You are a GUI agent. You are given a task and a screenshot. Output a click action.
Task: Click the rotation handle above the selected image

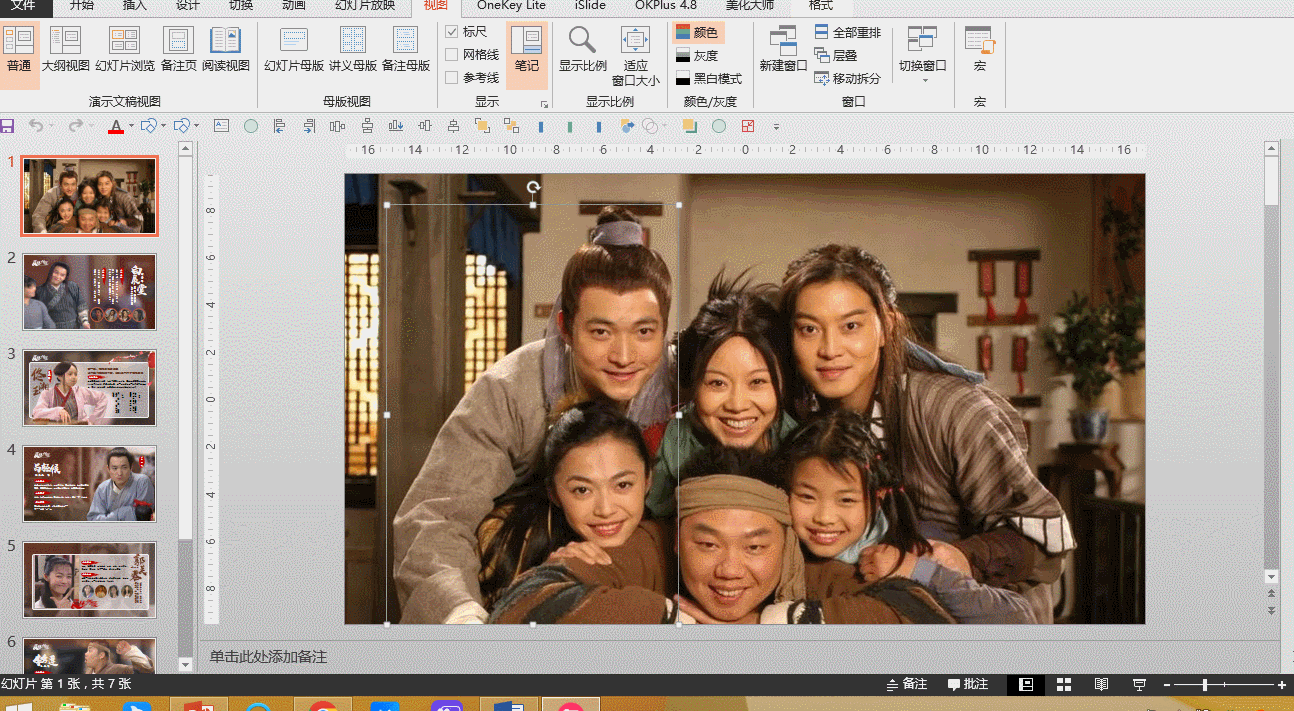pos(533,187)
